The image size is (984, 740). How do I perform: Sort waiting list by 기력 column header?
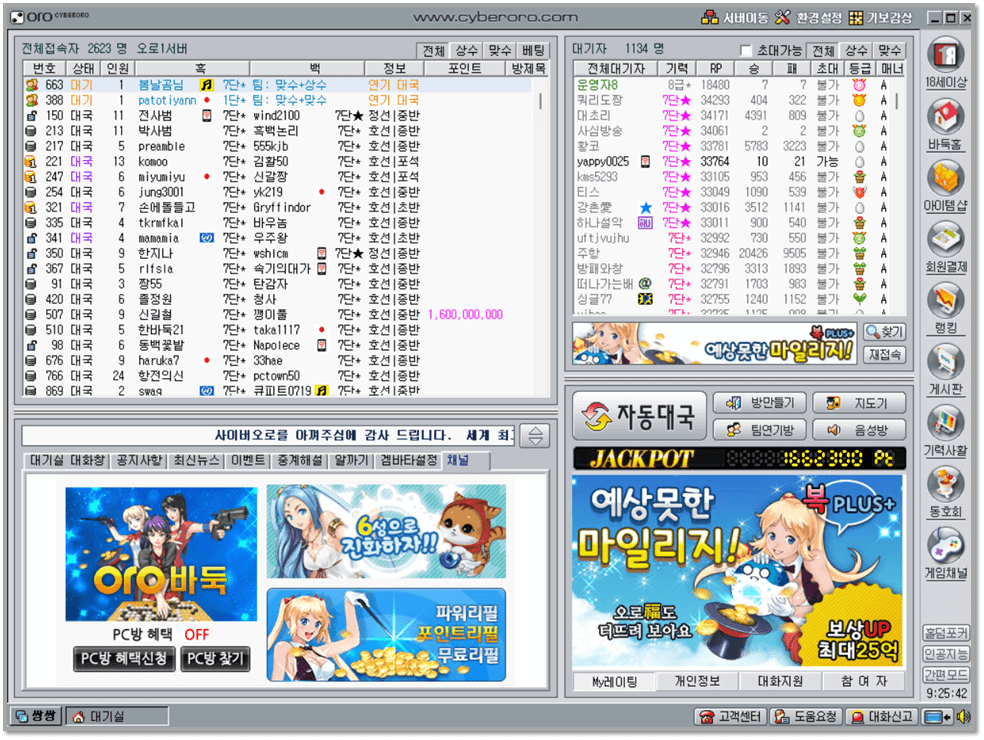676,68
